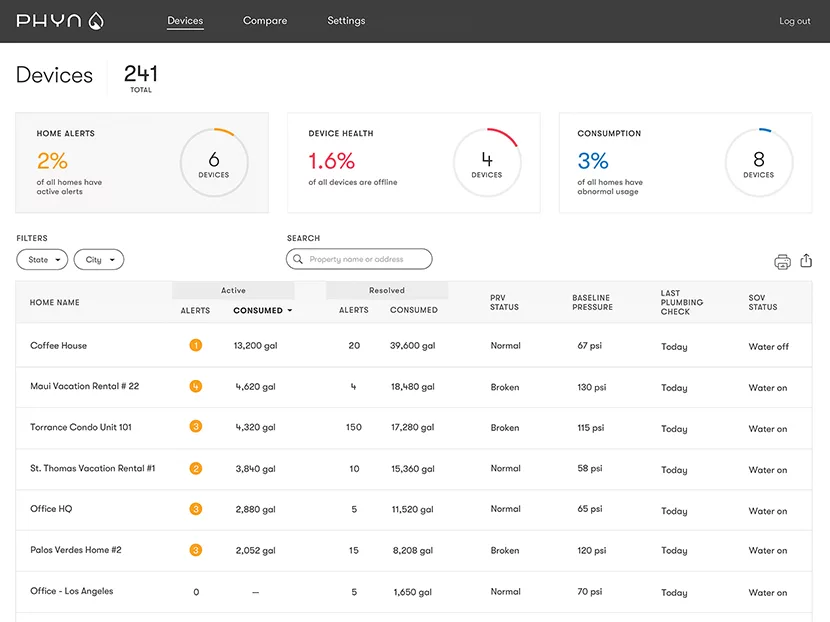Click Torrance Condo Unit 101 alert badge
The height and width of the screenshot is (622, 830).
(x=195, y=427)
